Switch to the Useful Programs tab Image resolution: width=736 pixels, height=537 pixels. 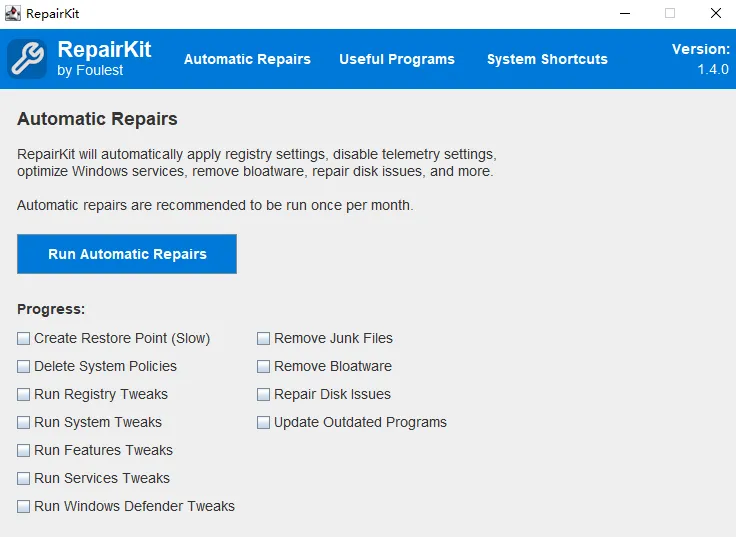pos(396,59)
